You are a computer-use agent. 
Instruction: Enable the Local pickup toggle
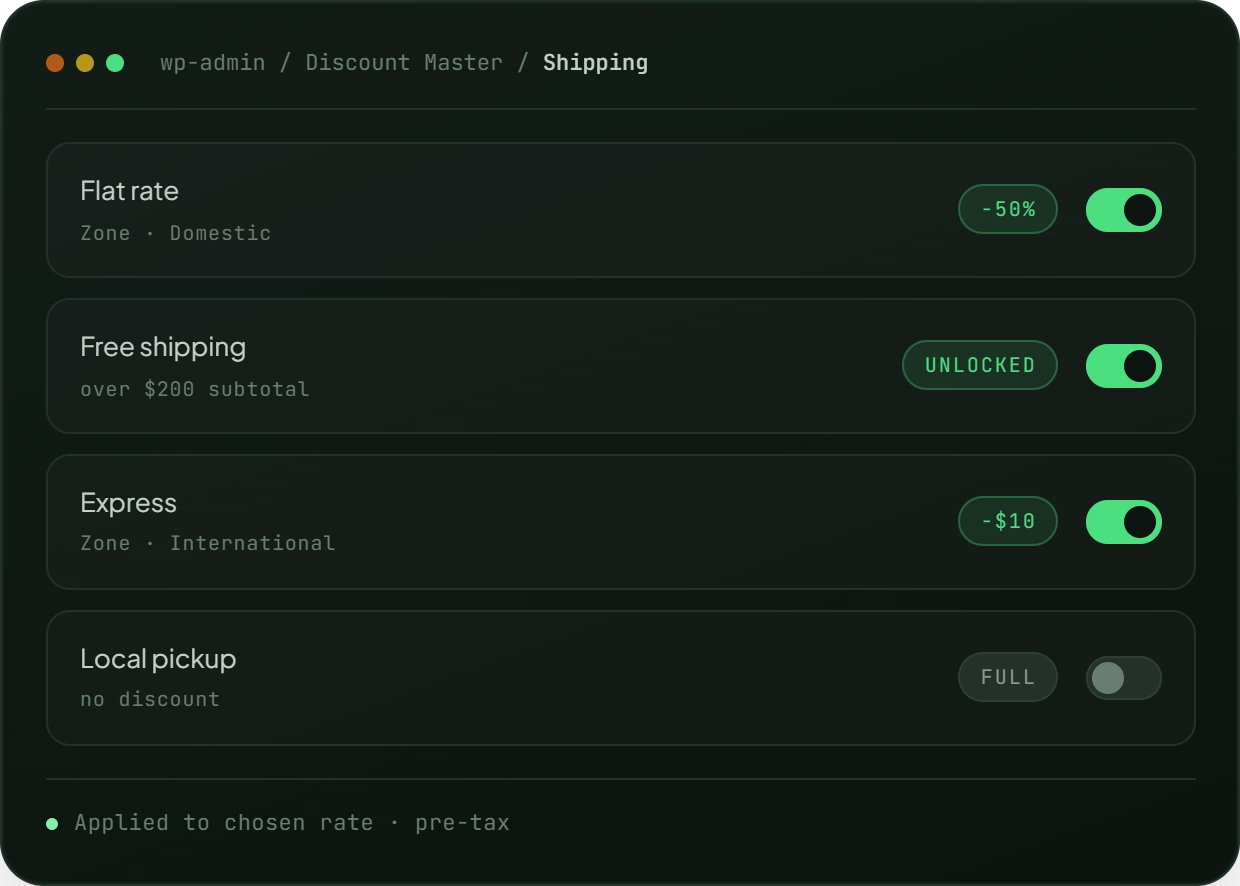(1123, 678)
